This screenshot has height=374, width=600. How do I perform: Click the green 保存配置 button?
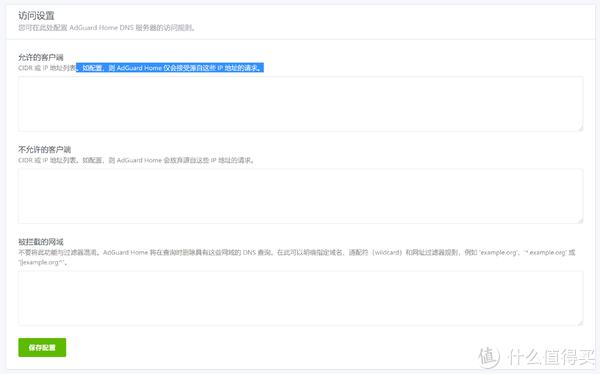click(42, 347)
